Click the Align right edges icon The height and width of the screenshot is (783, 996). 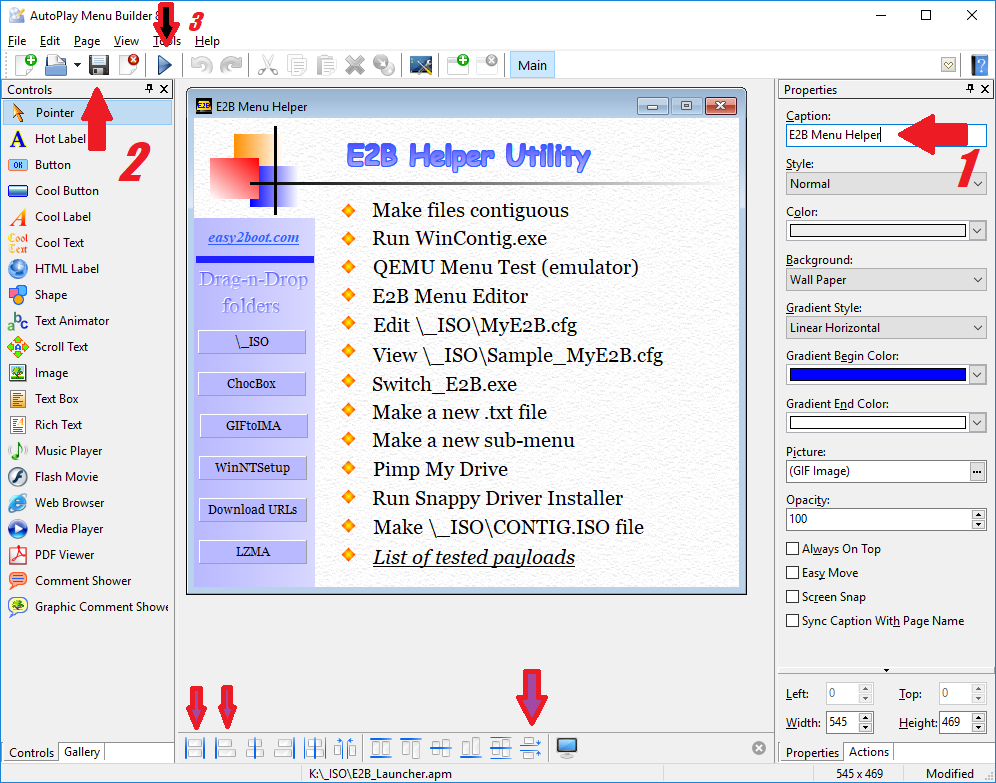click(x=285, y=748)
